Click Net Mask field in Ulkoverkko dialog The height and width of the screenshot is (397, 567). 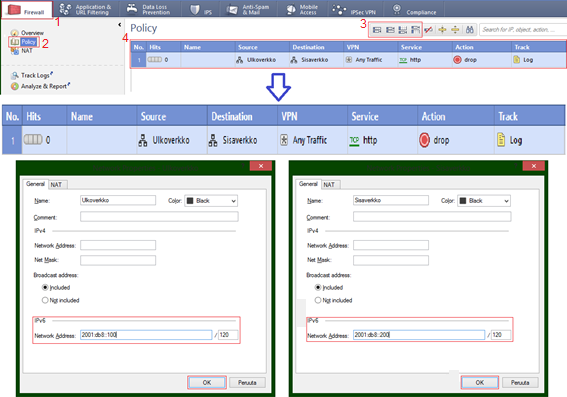click(118, 260)
